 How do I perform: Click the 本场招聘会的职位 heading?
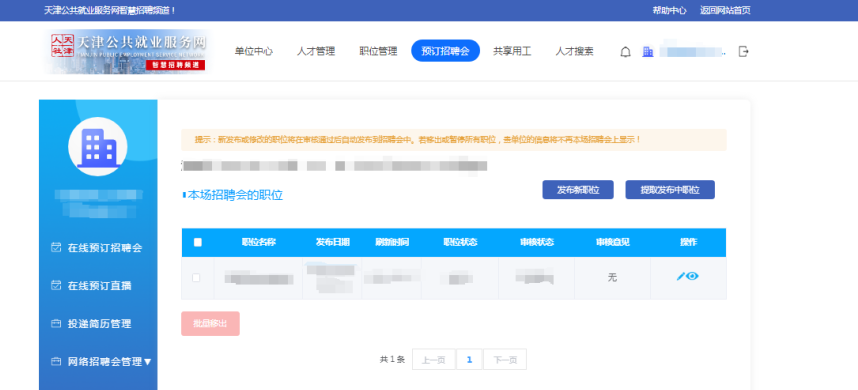tap(235, 195)
